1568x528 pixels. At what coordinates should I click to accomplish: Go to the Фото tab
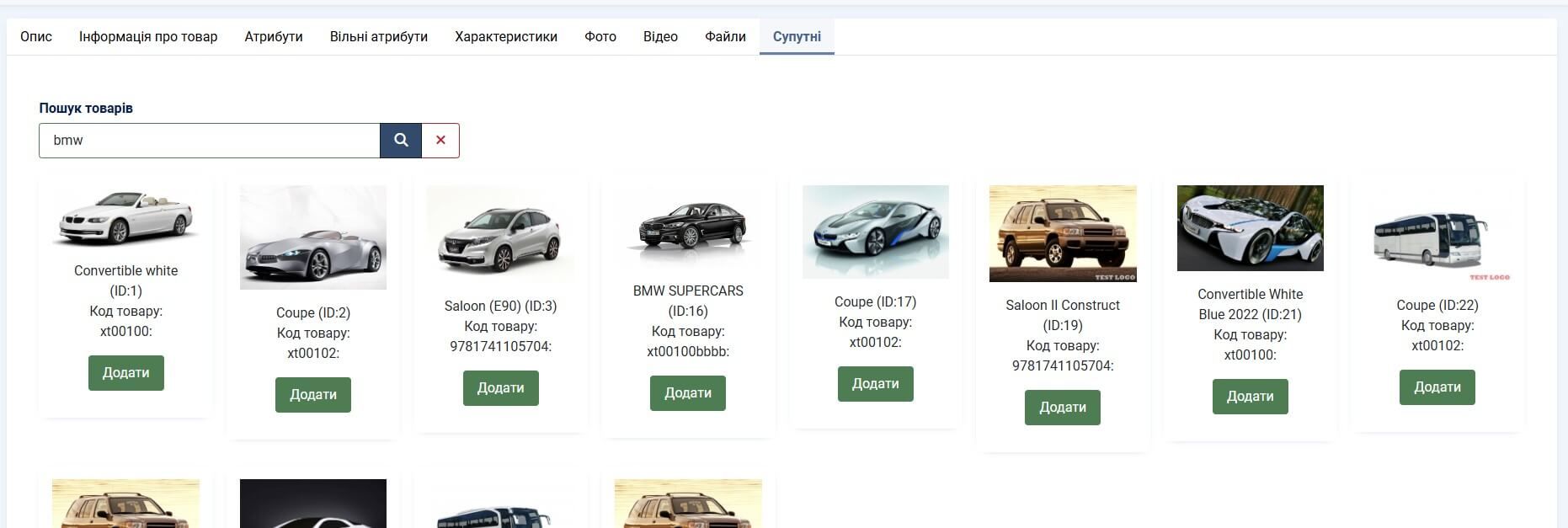(600, 37)
